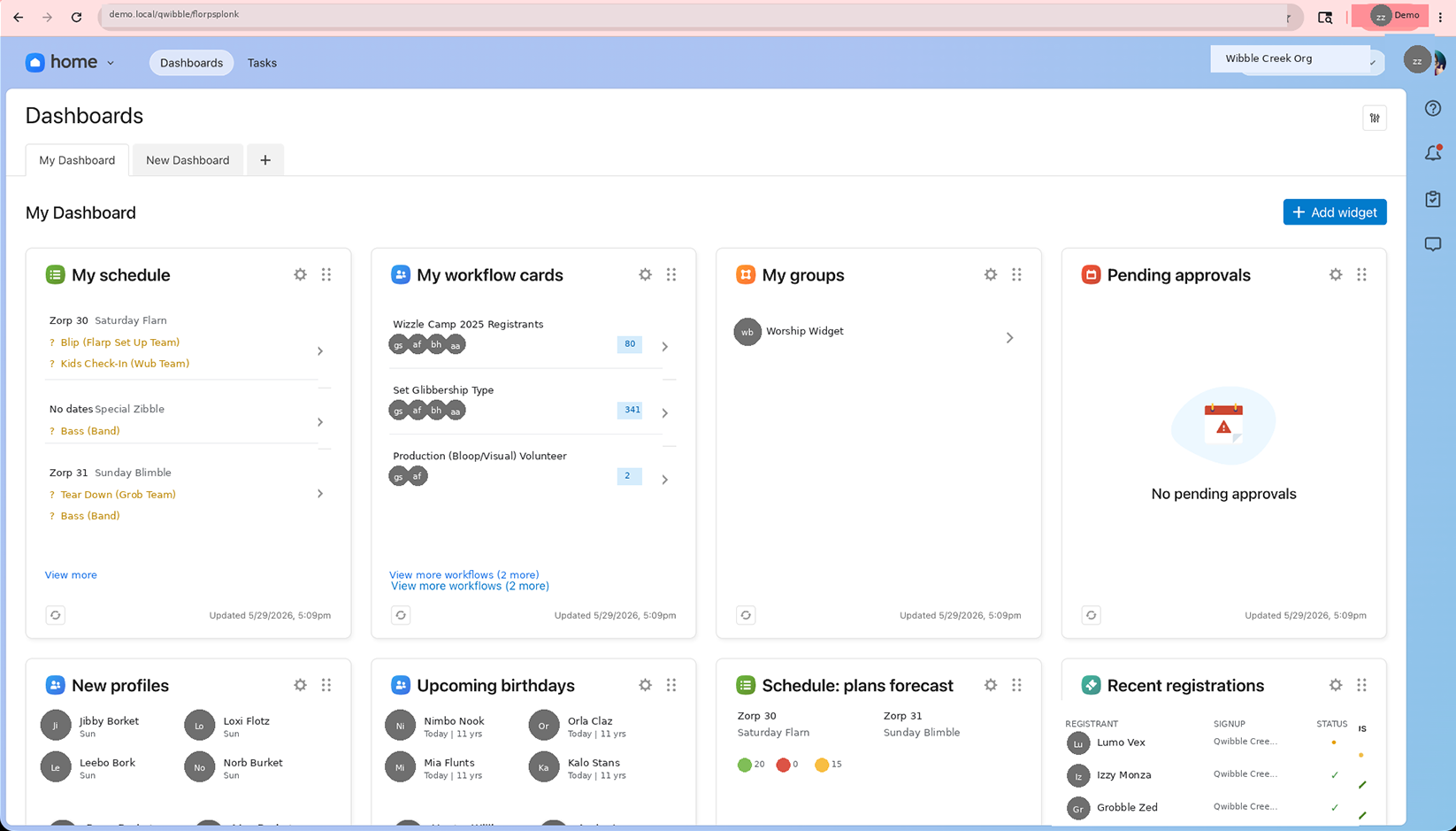
Task: Open Recent registrations settings gear
Action: (1336, 685)
